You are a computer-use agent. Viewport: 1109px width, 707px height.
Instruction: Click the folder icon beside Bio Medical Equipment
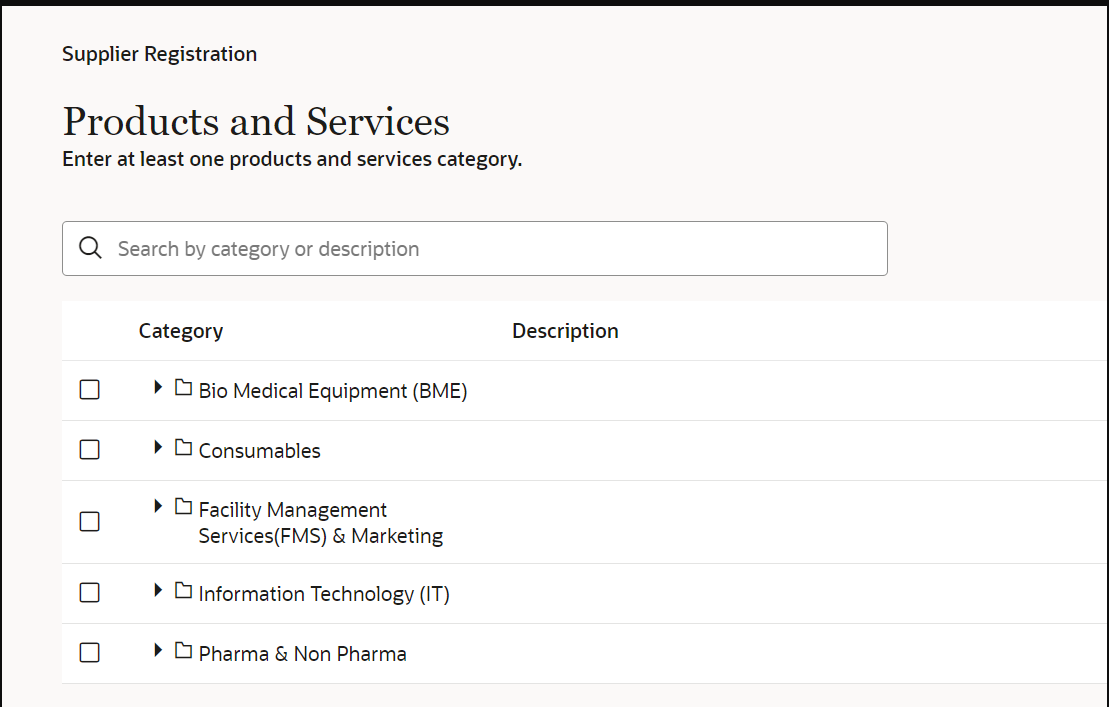point(183,388)
